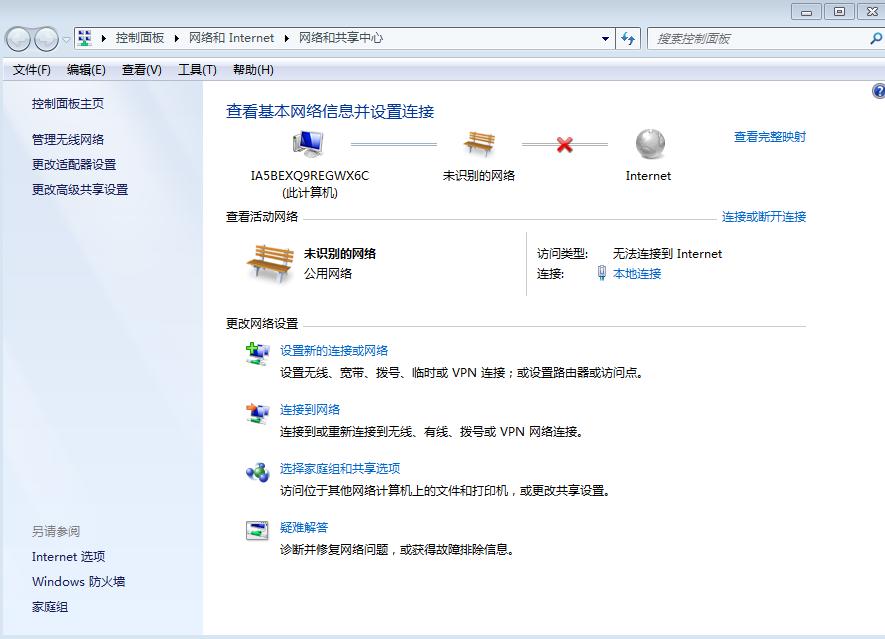Open the 查看 menu
The height and width of the screenshot is (639, 885).
click(141, 69)
